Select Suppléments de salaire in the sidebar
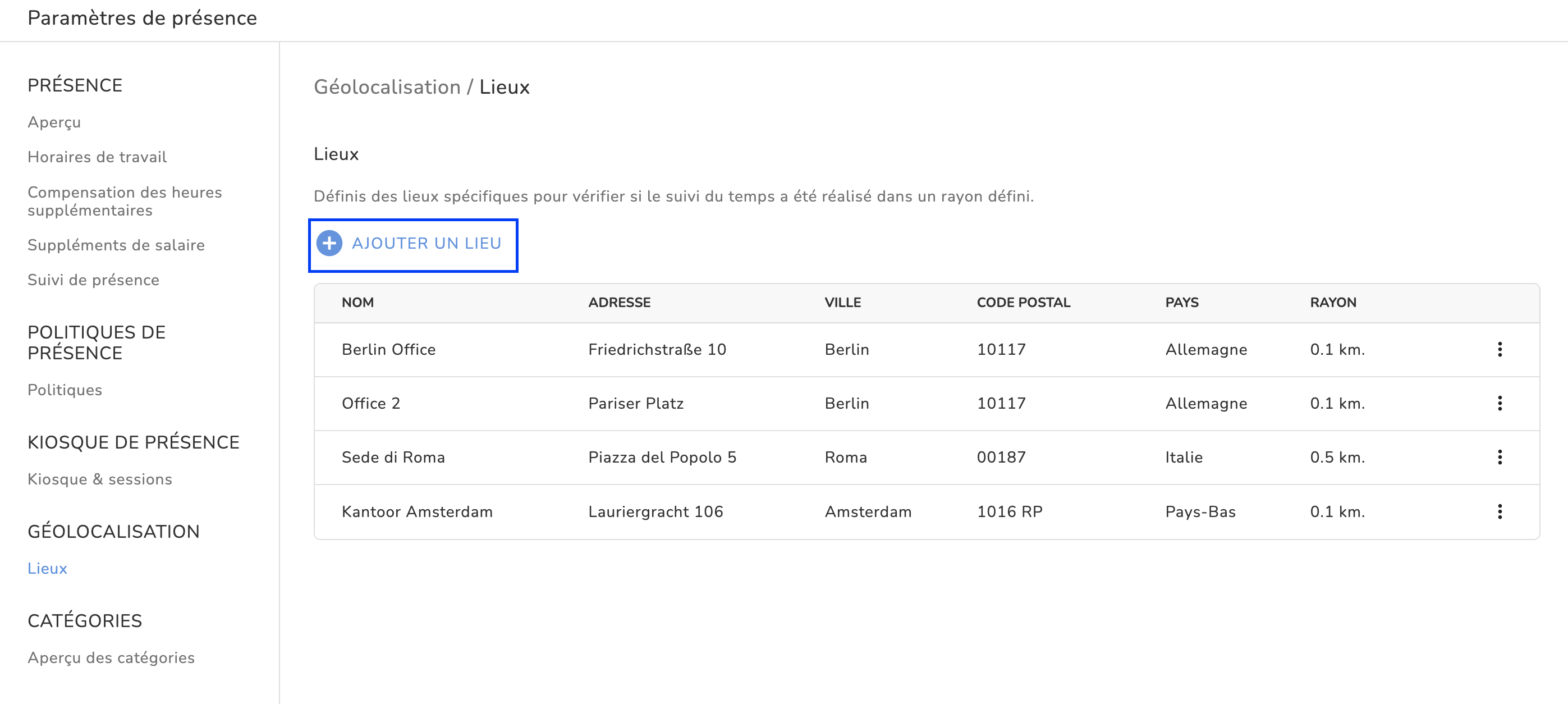 (116, 245)
